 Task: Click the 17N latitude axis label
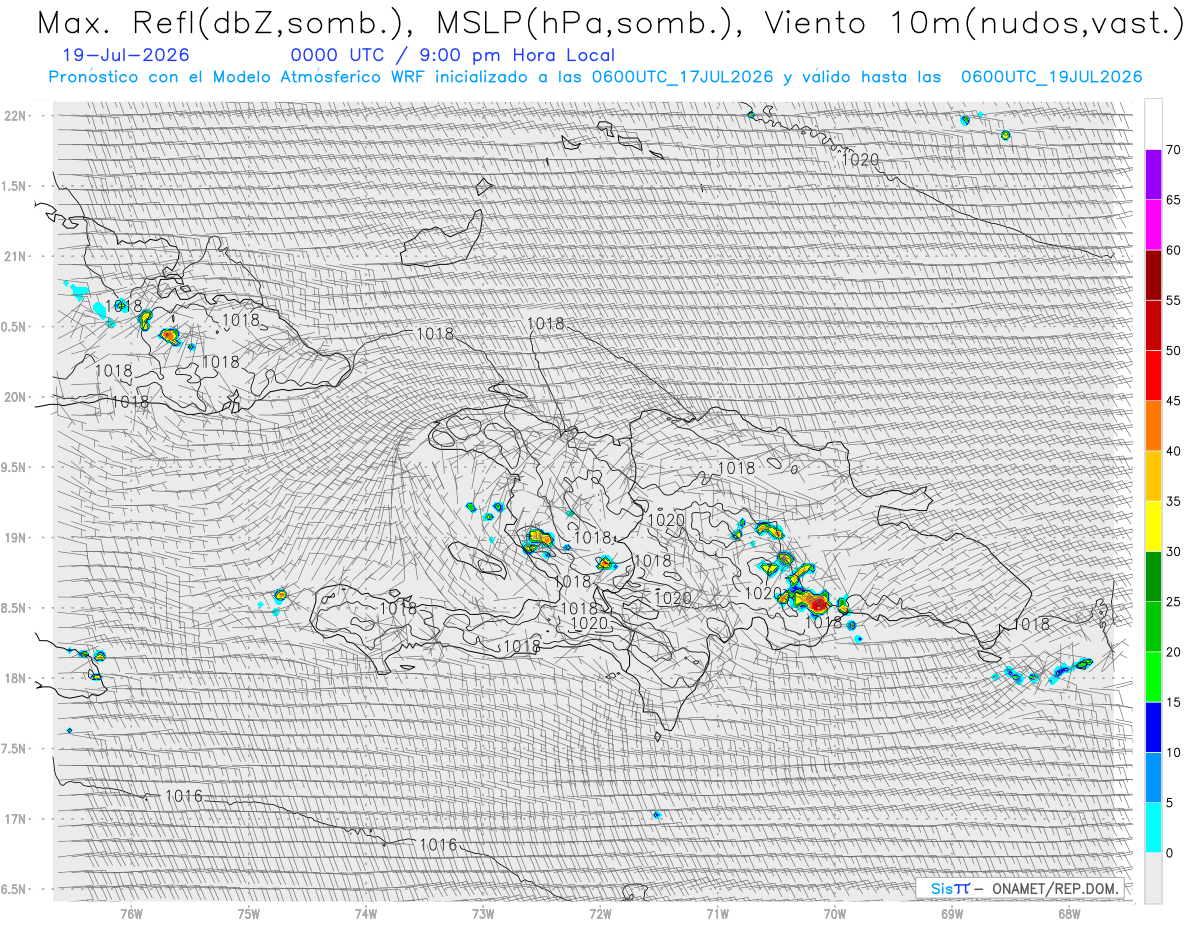point(16,819)
